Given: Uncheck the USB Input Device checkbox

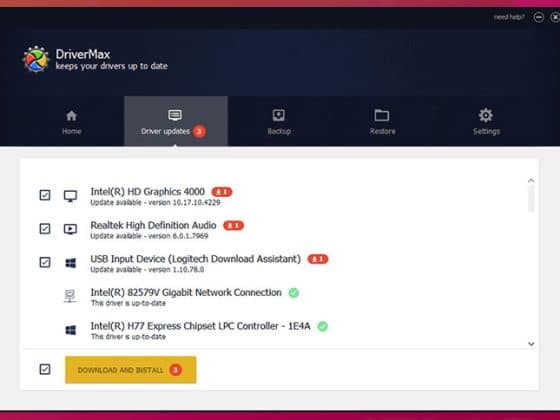Looking at the screenshot, I should tap(45, 262).
